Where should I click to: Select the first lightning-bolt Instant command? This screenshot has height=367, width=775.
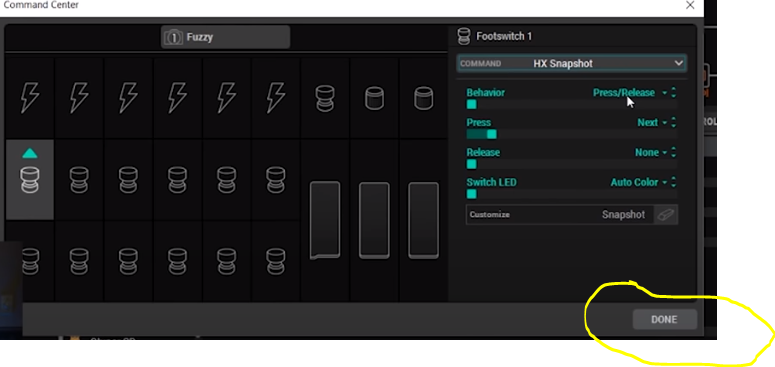30,98
